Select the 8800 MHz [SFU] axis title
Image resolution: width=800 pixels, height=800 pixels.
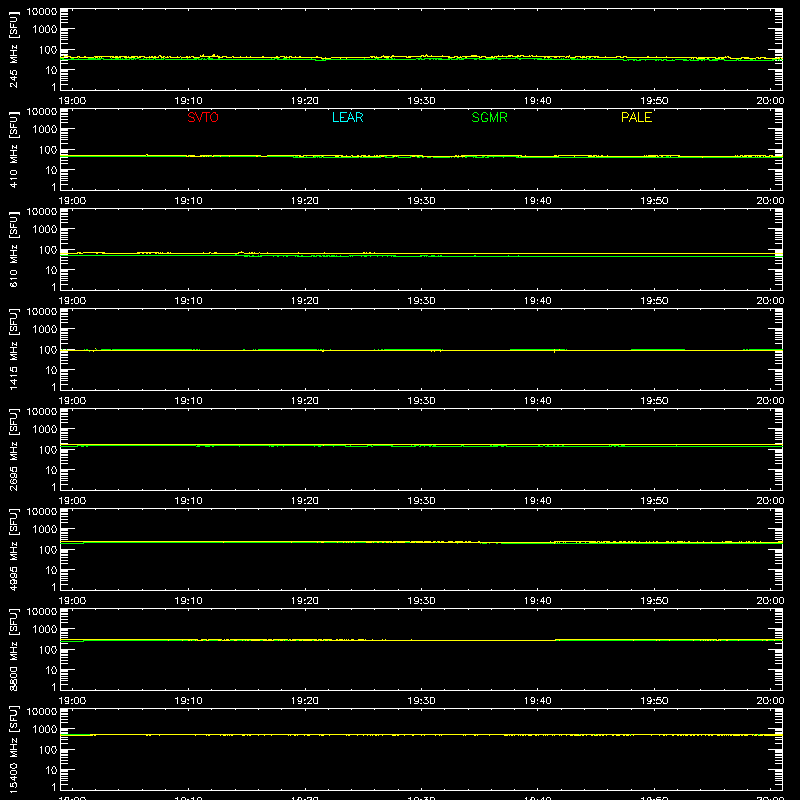(x=14, y=649)
